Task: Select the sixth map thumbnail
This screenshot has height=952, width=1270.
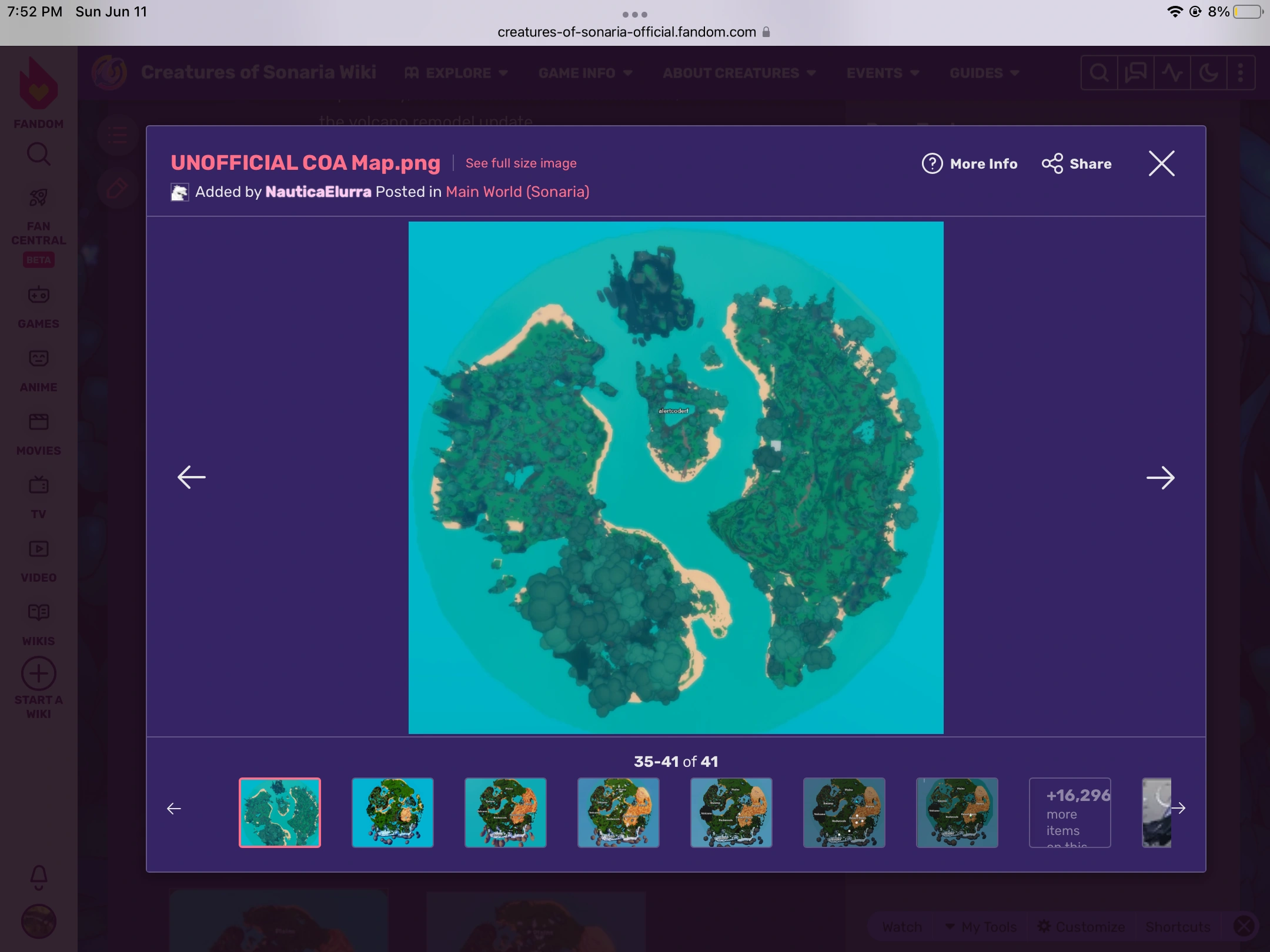Action: pyautogui.click(x=844, y=813)
